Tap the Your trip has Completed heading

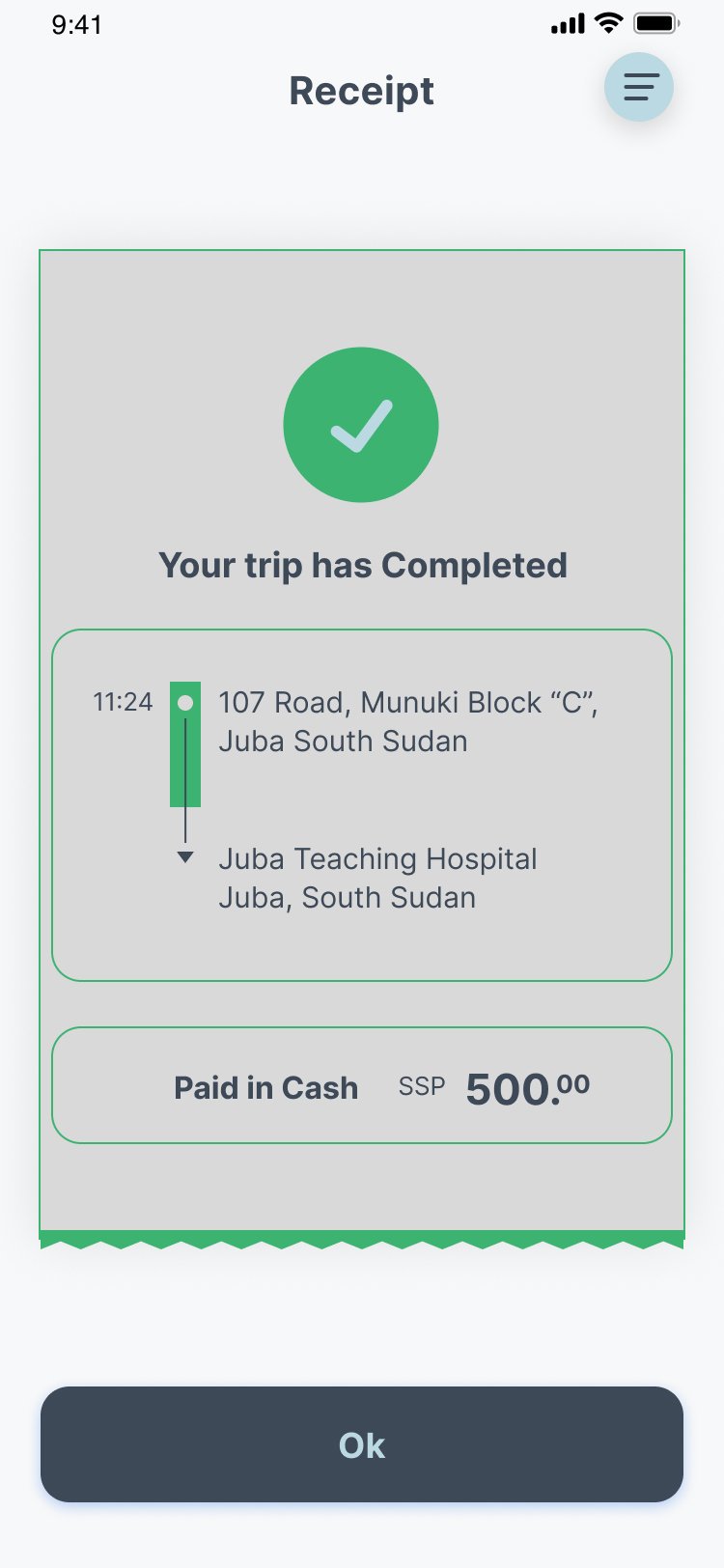click(362, 565)
